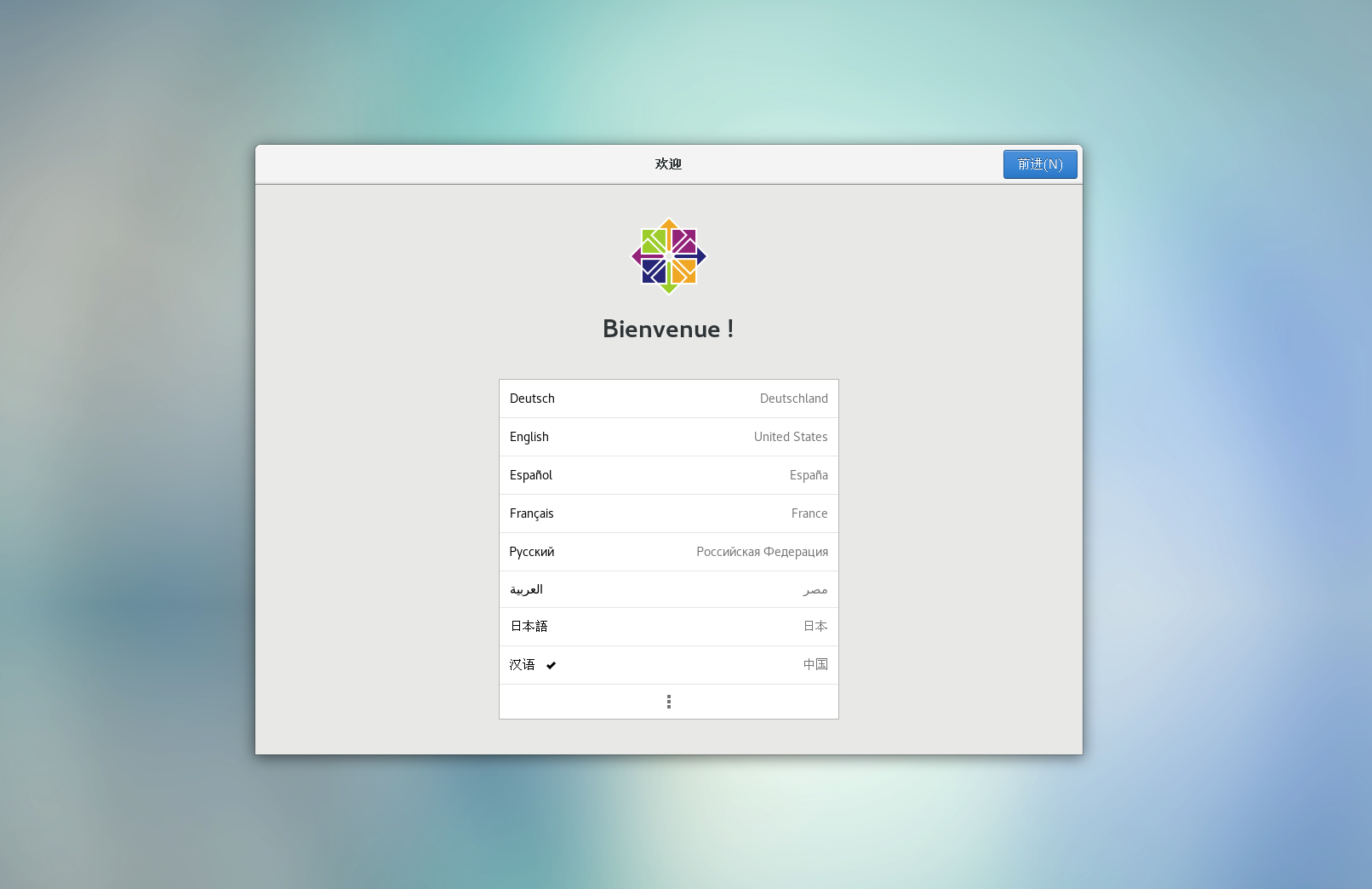Image resolution: width=1372 pixels, height=889 pixels.
Task: Click the CentOS logo
Action: coord(668,256)
